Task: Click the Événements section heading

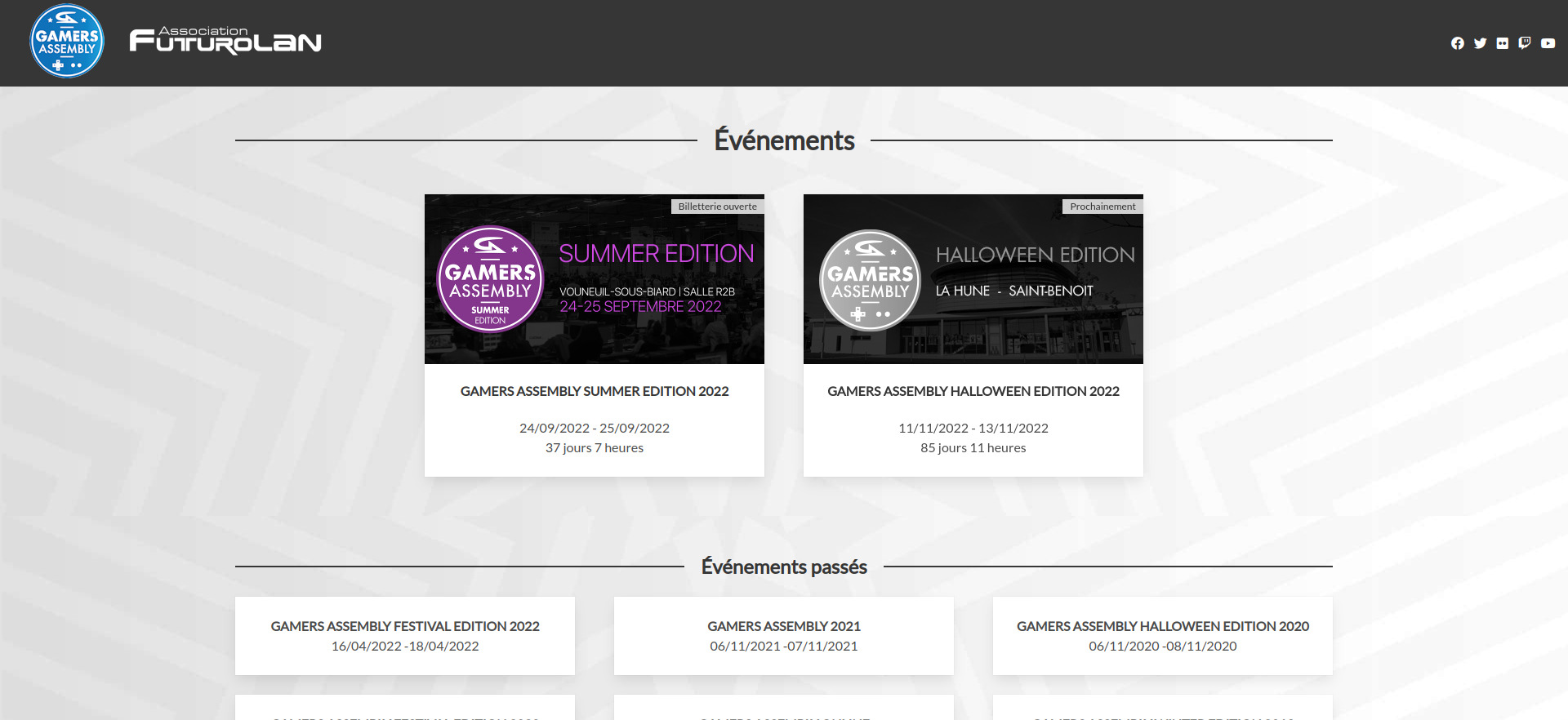Action: click(784, 140)
